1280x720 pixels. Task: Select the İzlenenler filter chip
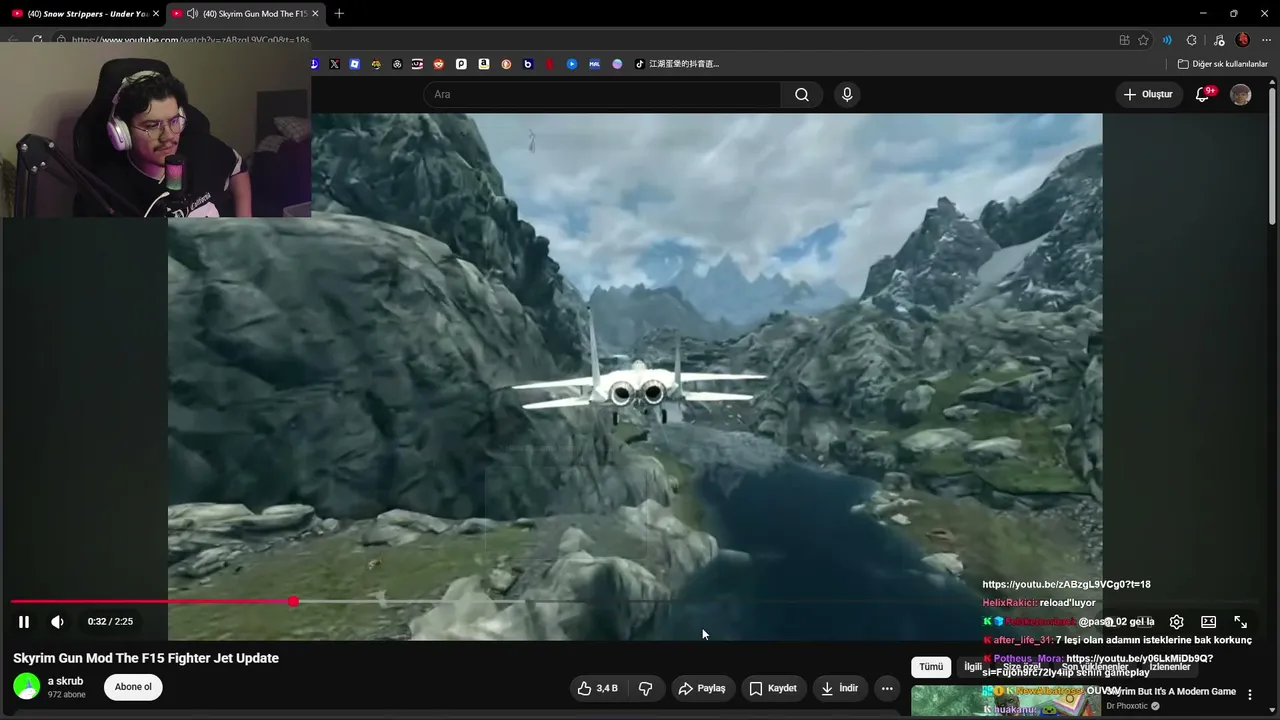pos(1170,667)
